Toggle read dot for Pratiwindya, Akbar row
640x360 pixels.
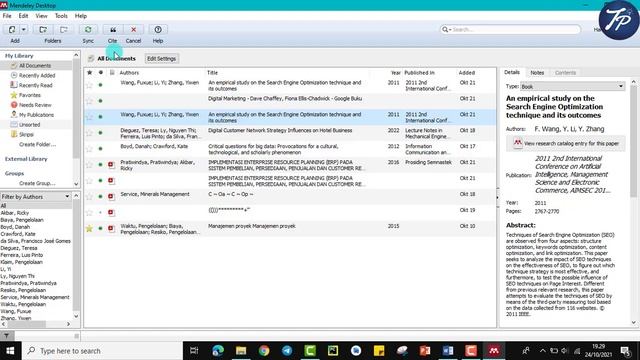pyautogui.click(x=100, y=164)
